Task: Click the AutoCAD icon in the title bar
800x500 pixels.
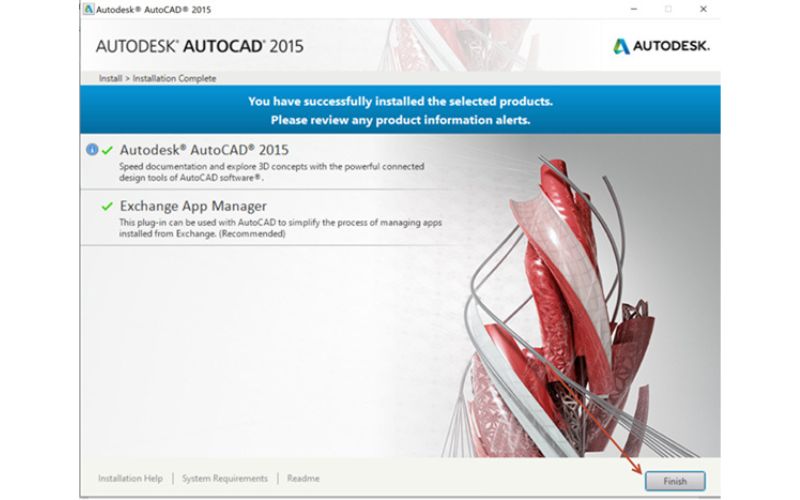Action: click(x=89, y=9)
